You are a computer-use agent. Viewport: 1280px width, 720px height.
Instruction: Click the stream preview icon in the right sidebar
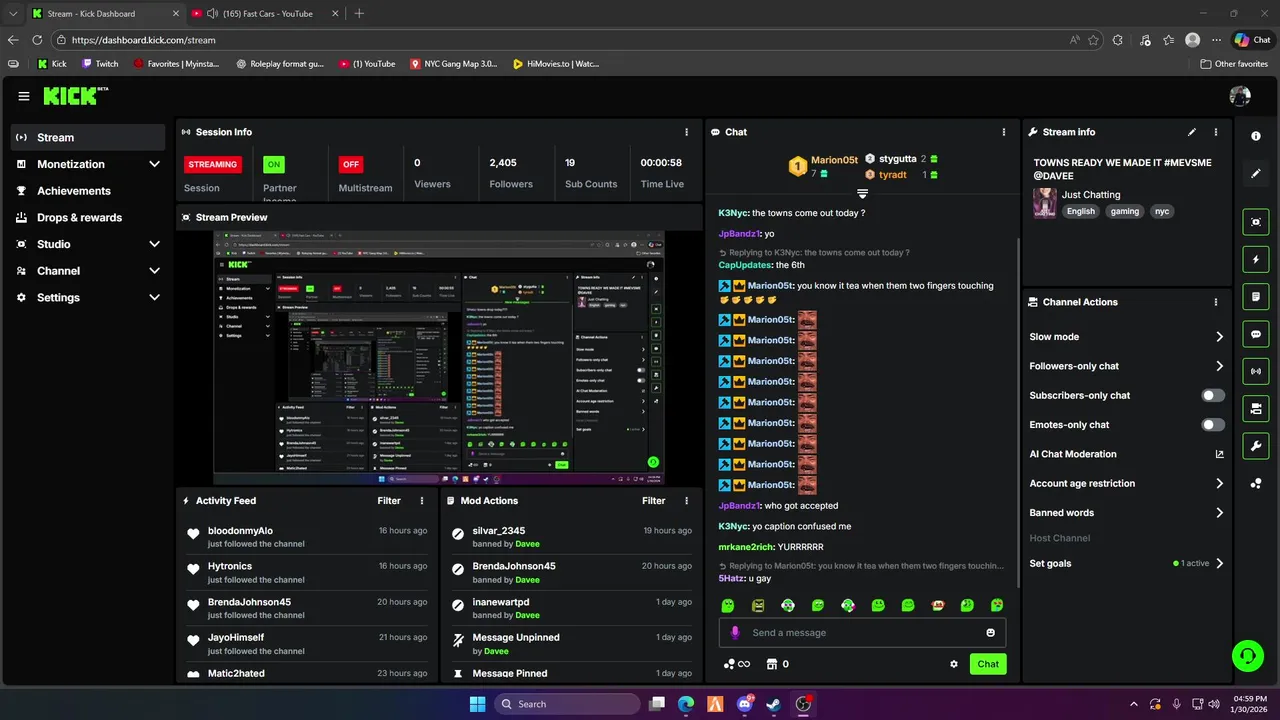click(1256, 222)
